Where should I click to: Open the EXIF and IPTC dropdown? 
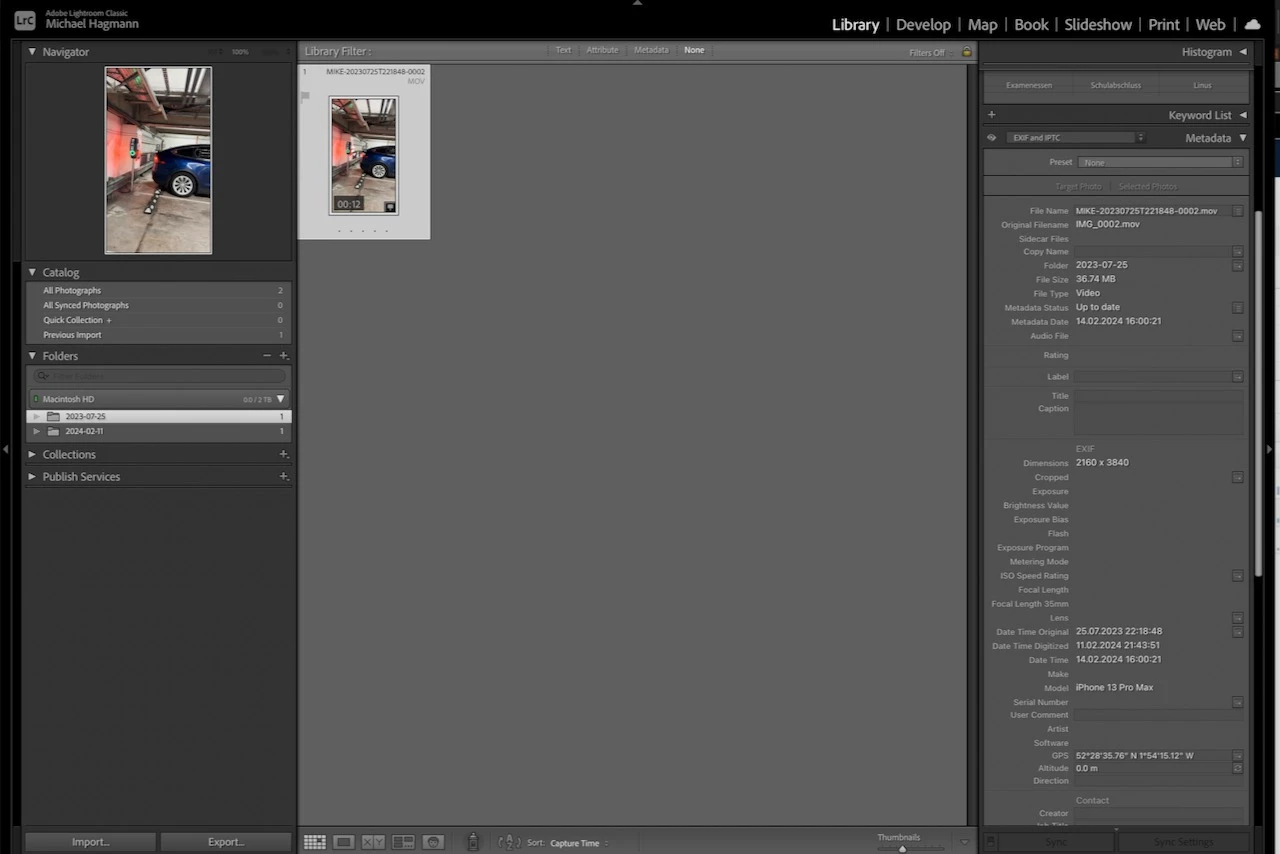click(1076, 138)
